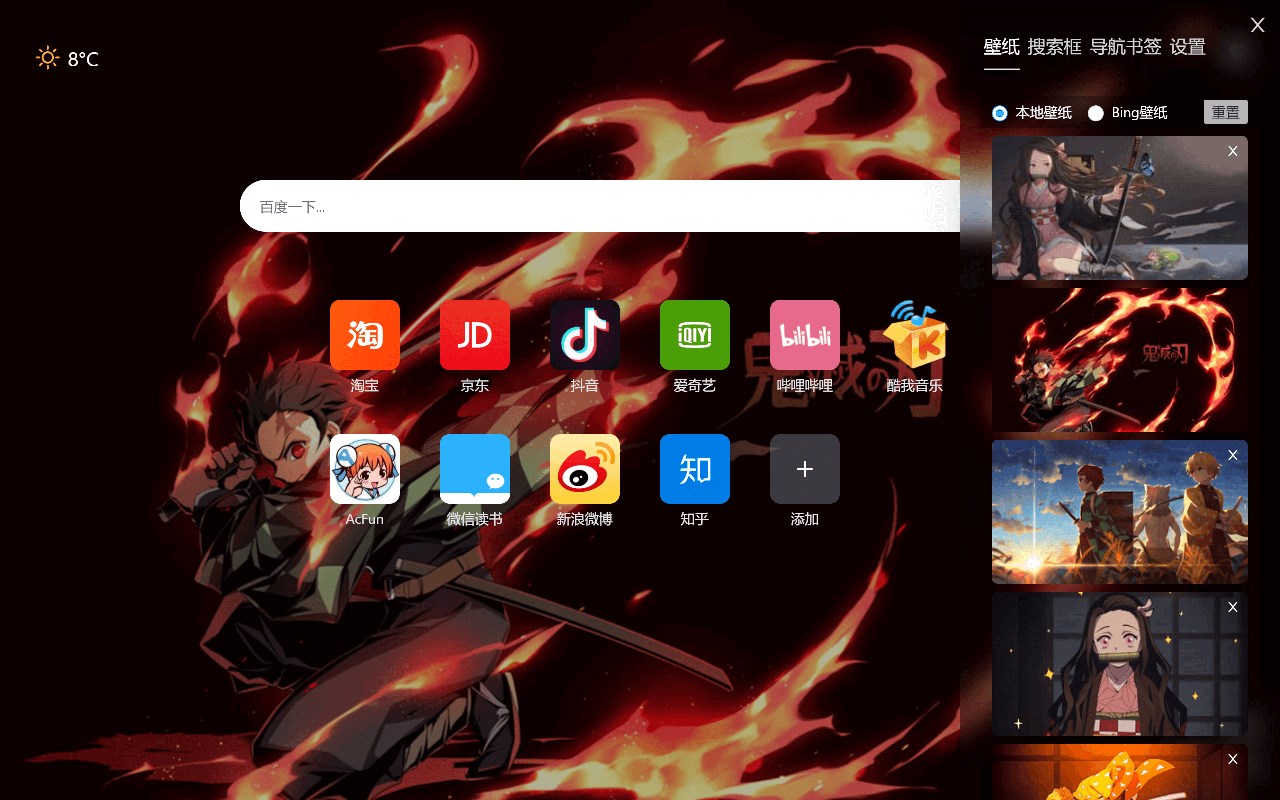Viewport: 1280px width, 800px height.
Task: Click the 添加 label text
Action: (x=805, y=519)
